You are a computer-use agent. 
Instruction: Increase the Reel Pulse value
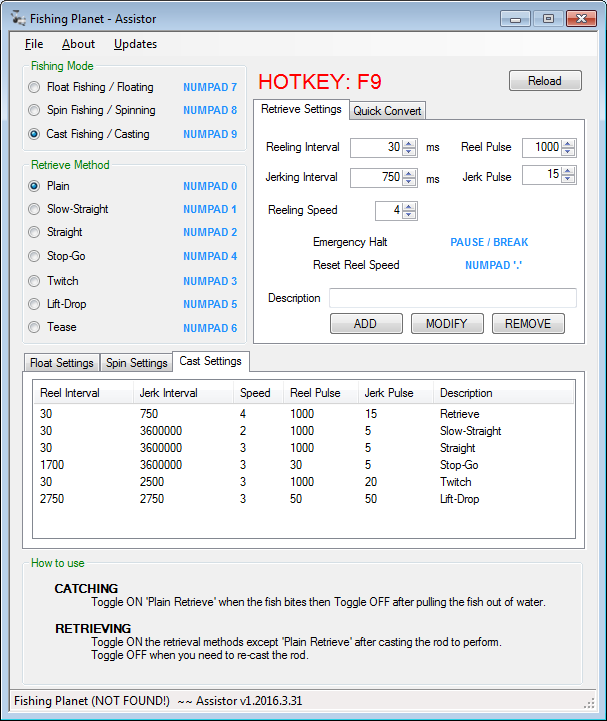[x=568, y=143]
